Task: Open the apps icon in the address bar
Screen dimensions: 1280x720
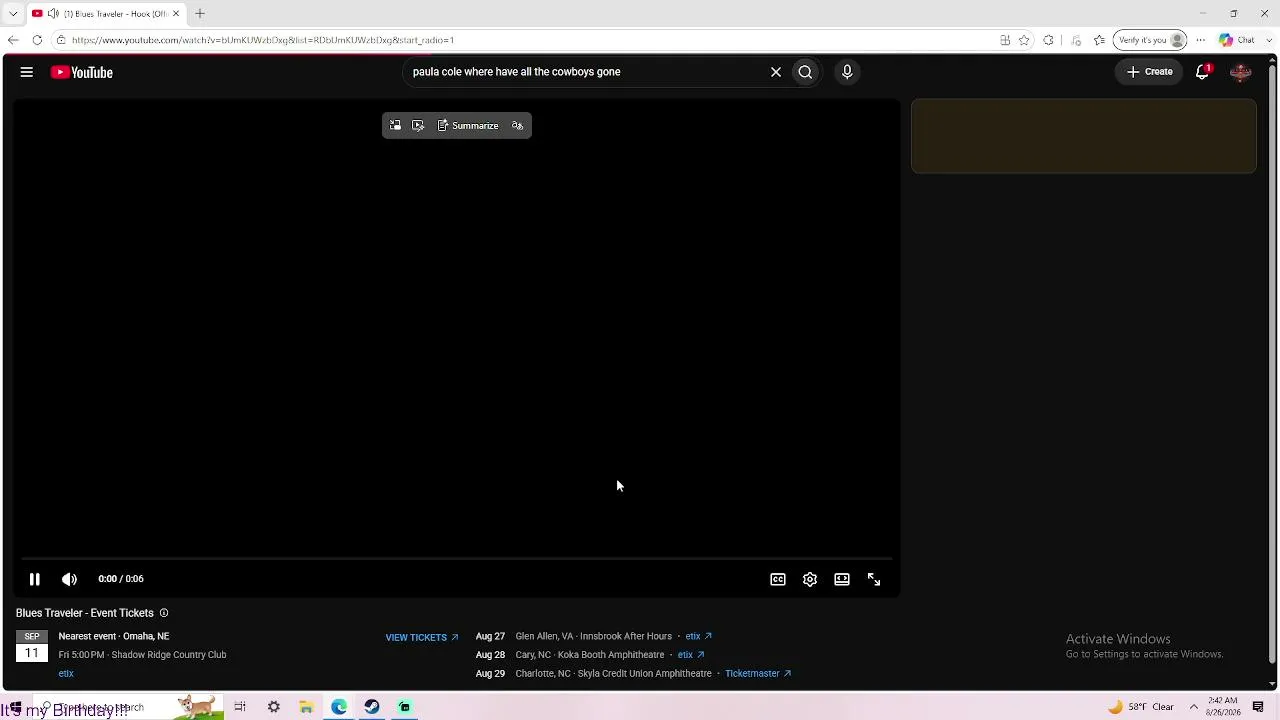Action: tap(1005, 40)
